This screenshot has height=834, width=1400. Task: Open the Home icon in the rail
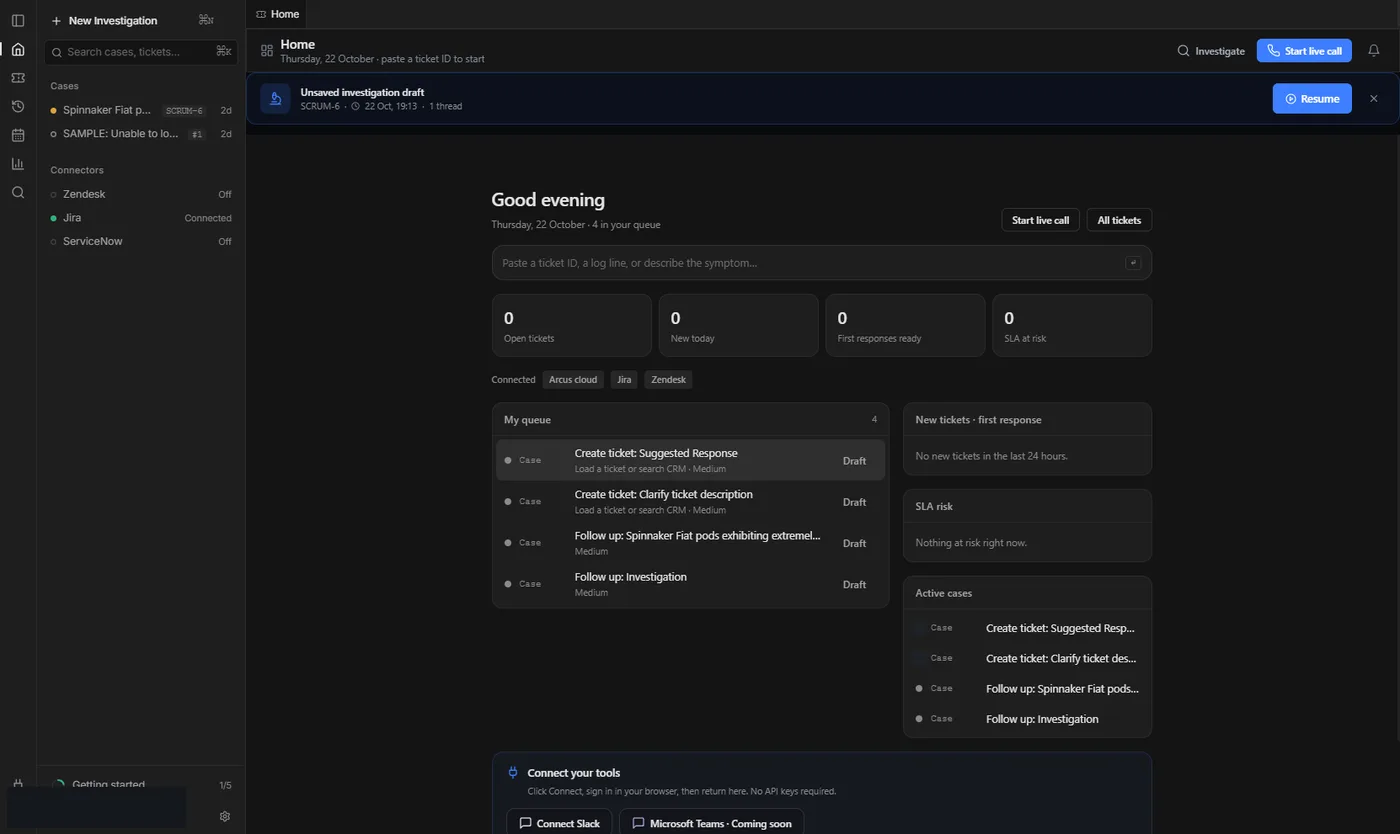coord(18,49)
